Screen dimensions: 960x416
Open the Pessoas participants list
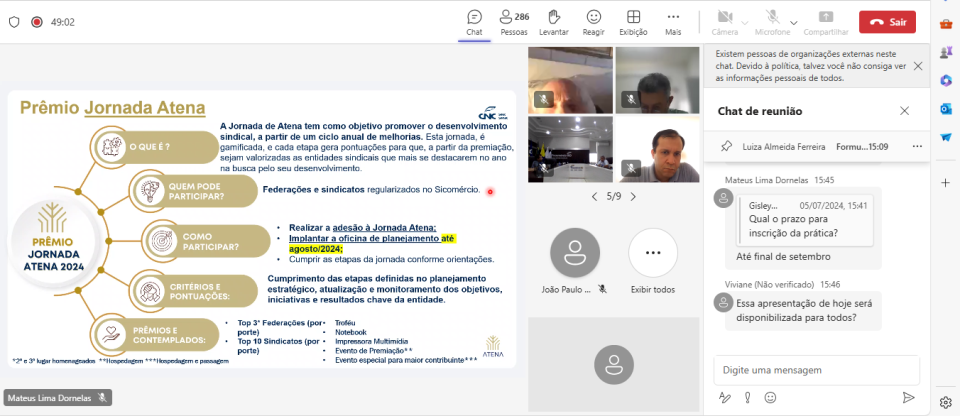tap(514, 23)
